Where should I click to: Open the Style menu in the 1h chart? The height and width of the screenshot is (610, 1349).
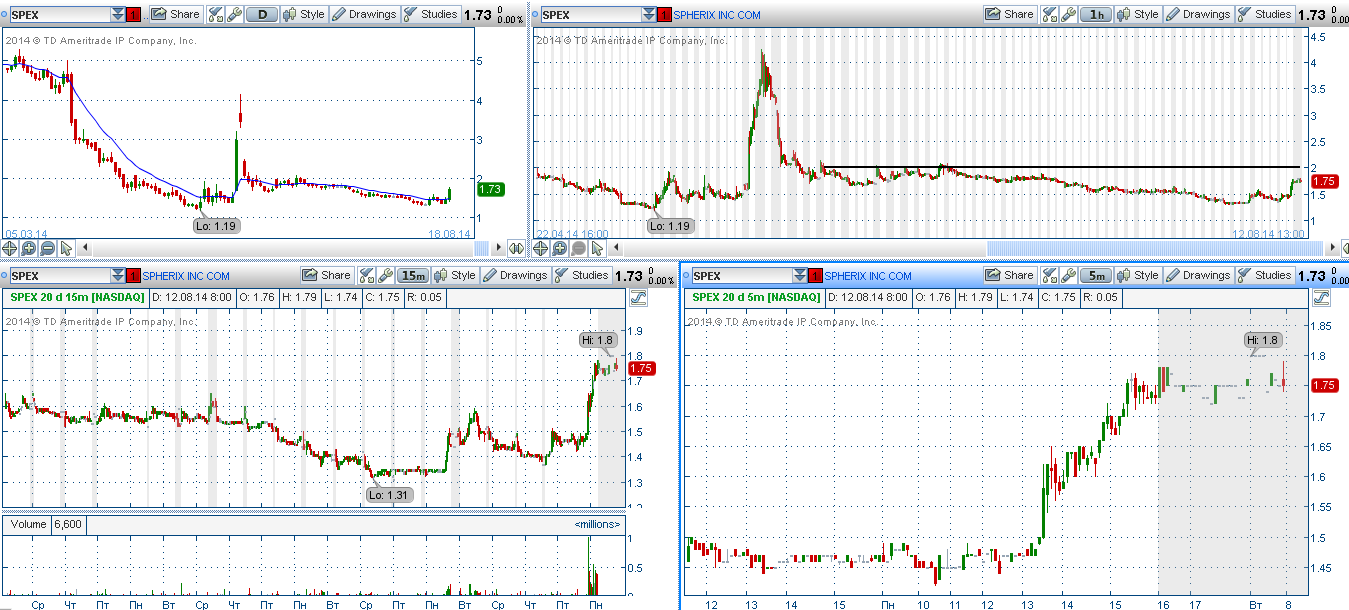point(1138,15)
